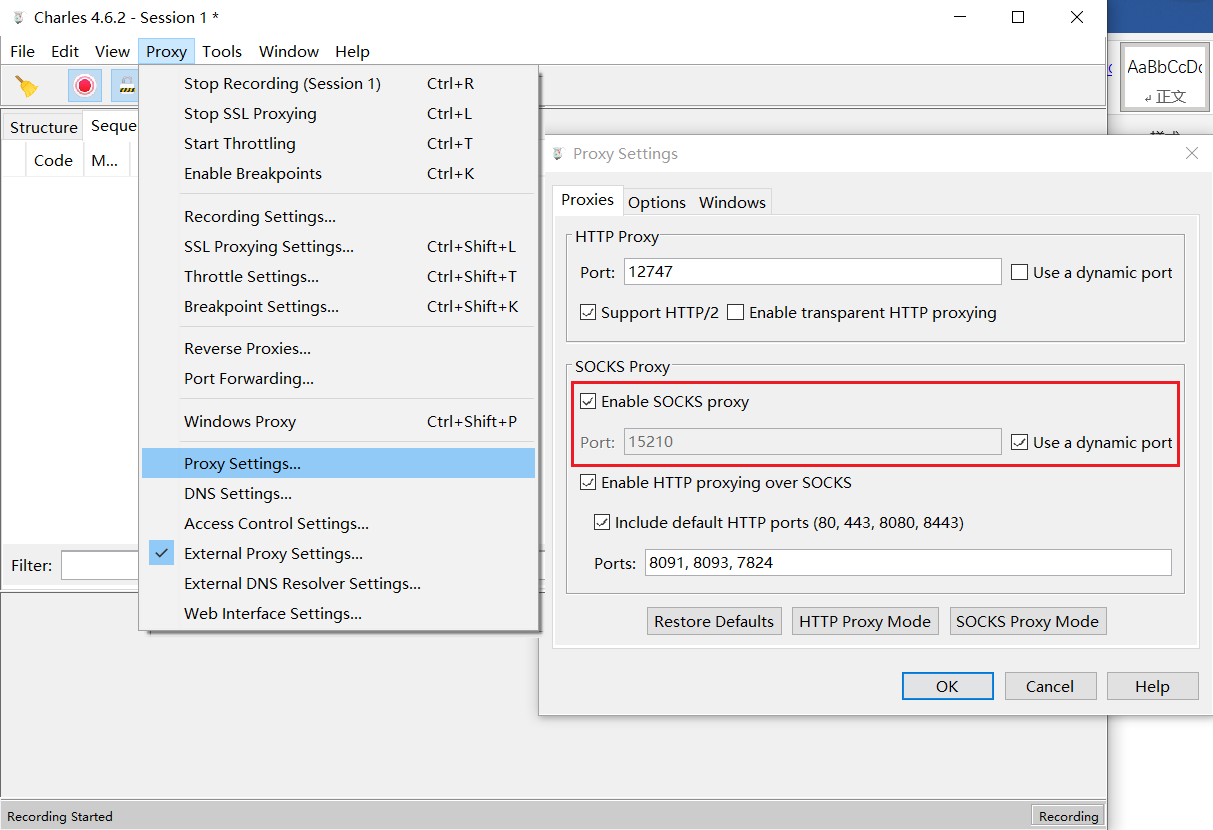
Task: Open External Proxy Settings menu entry
Action: [x=273, y=554]
